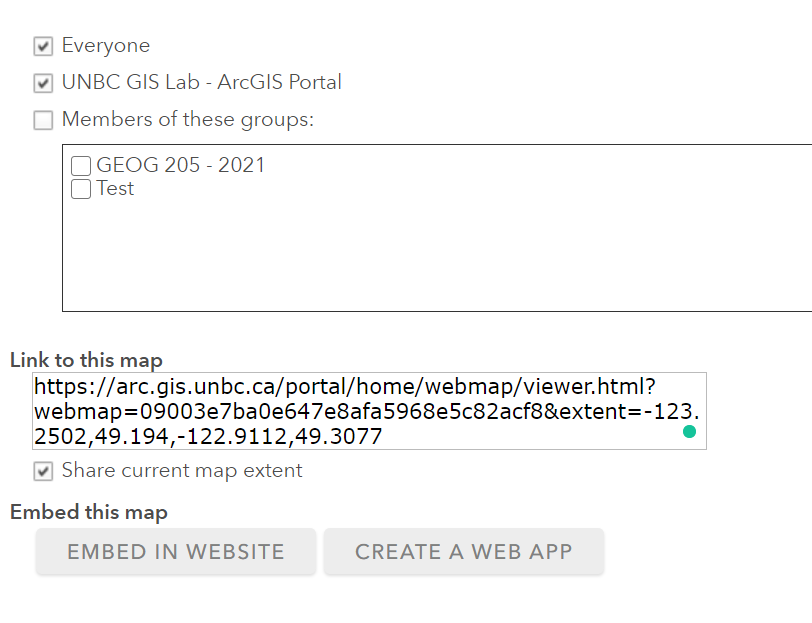The image size is (812, 623).
Task: Select the Test group label text
Action: tap(115, 188)
